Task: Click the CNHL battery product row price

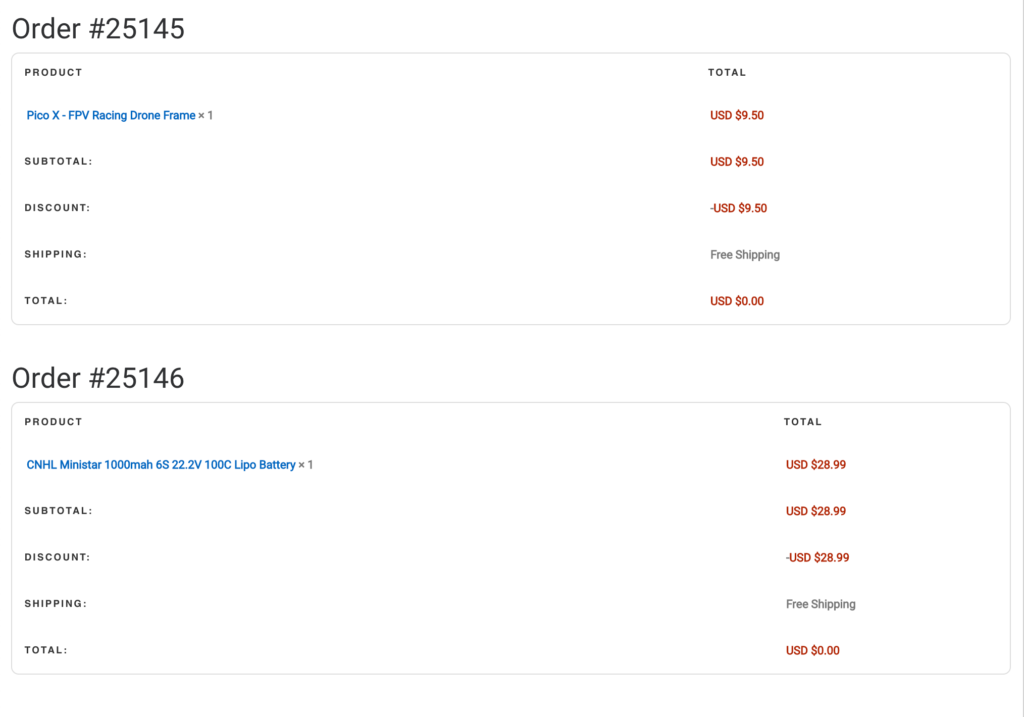Action: 816,465
